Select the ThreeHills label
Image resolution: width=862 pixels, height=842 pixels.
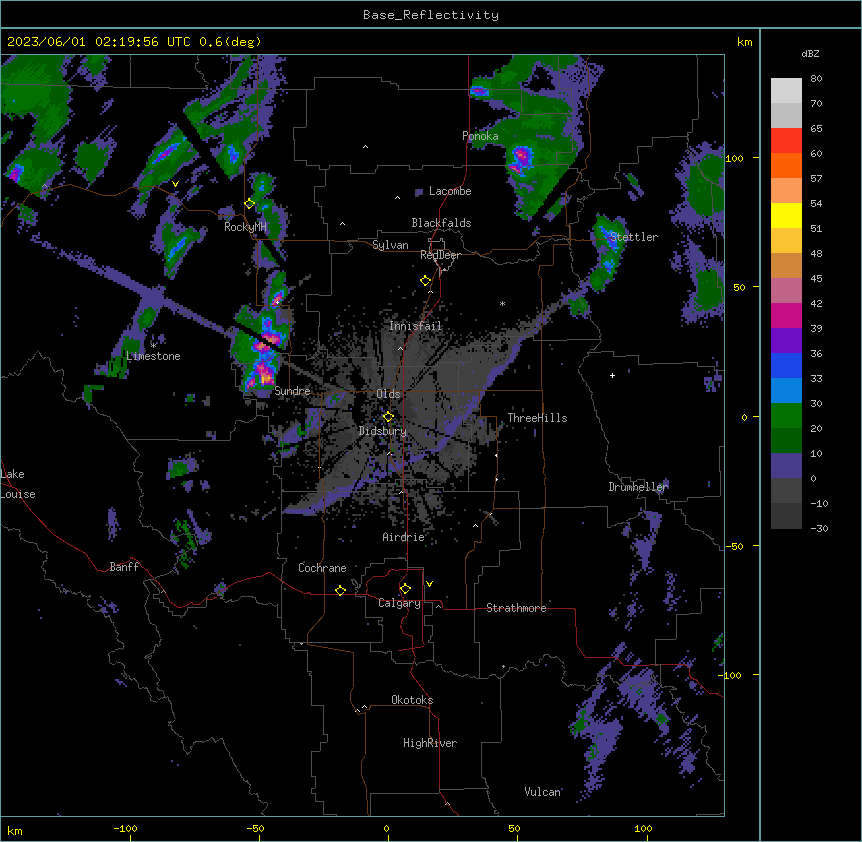click(537, 418)
